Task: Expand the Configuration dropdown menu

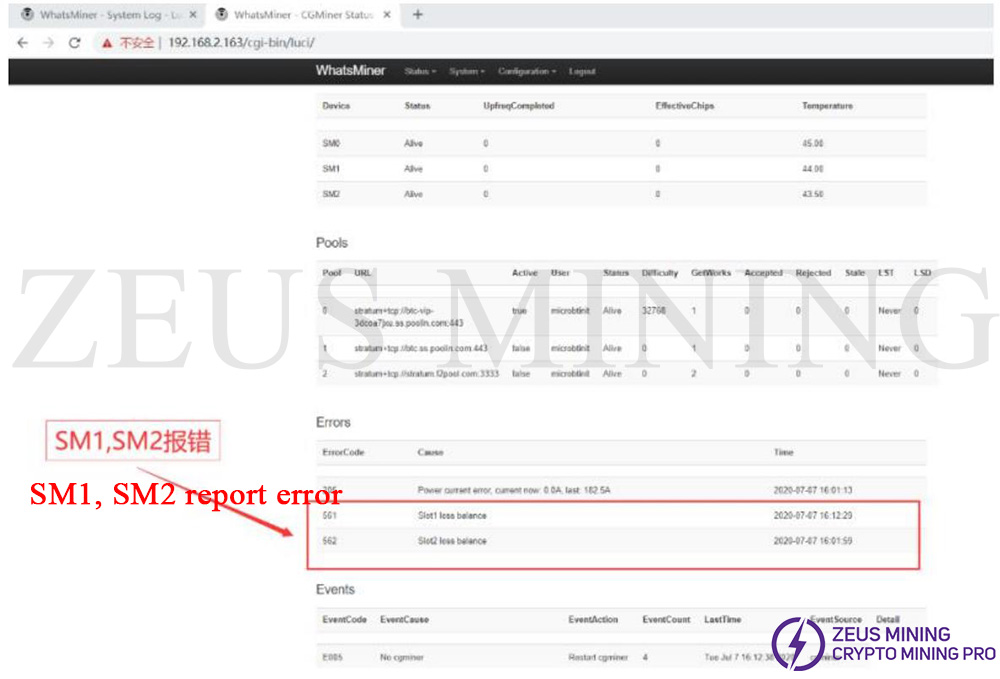Action: tap(527, 72)
